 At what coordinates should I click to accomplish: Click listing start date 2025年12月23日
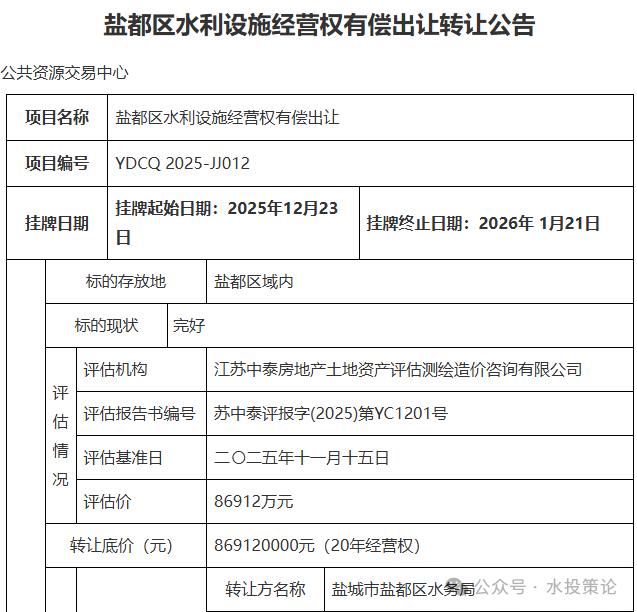[x=227, y=223]
